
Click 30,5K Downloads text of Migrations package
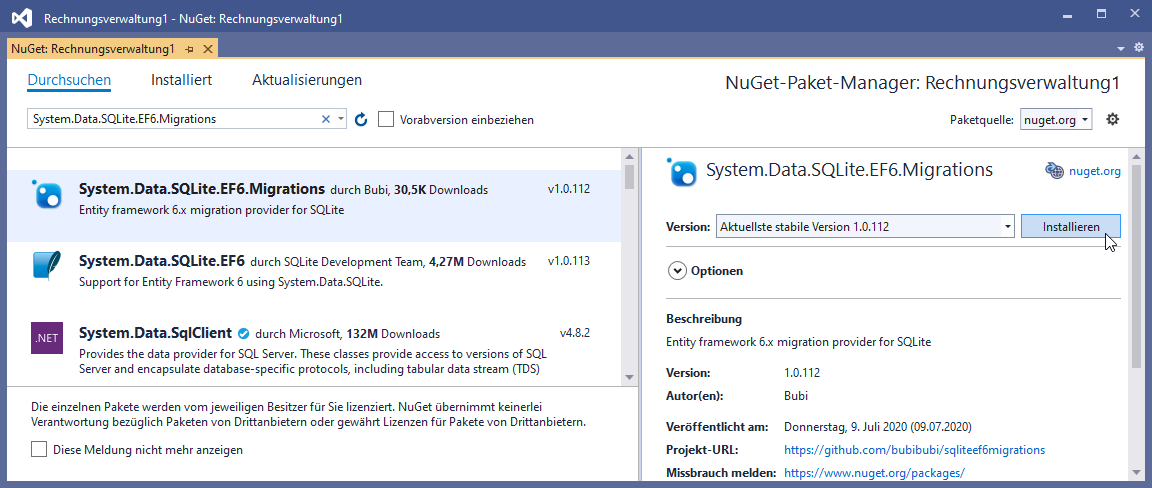[441, 190]
